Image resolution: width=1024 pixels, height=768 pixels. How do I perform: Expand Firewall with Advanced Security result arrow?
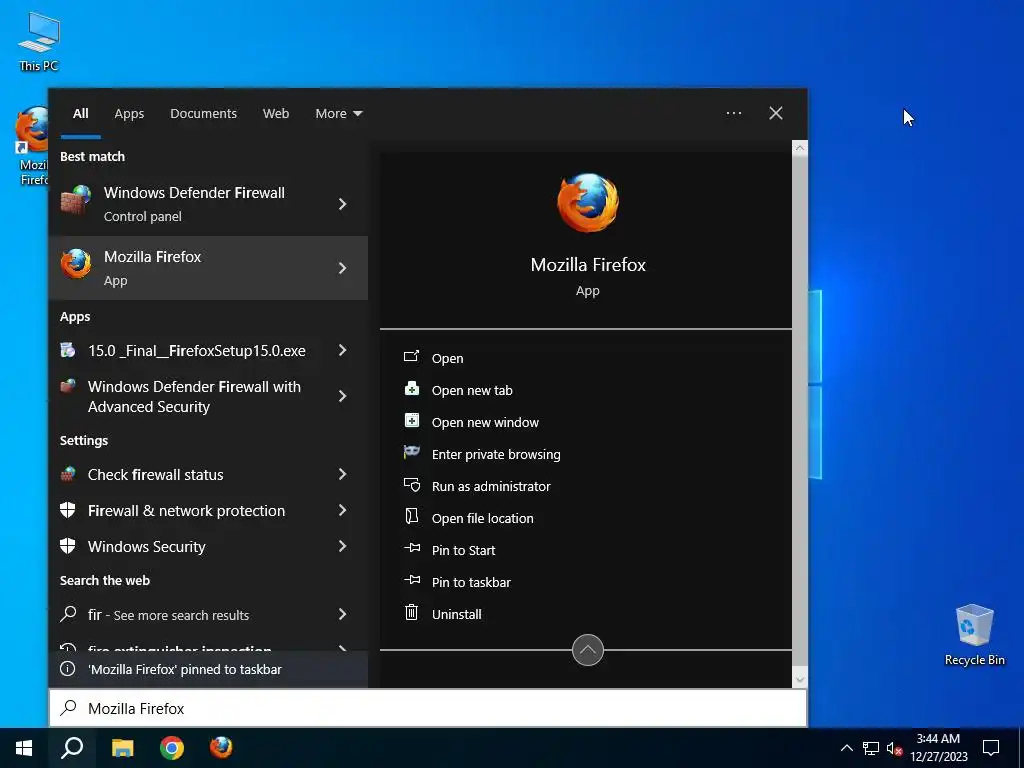[342, 396]
